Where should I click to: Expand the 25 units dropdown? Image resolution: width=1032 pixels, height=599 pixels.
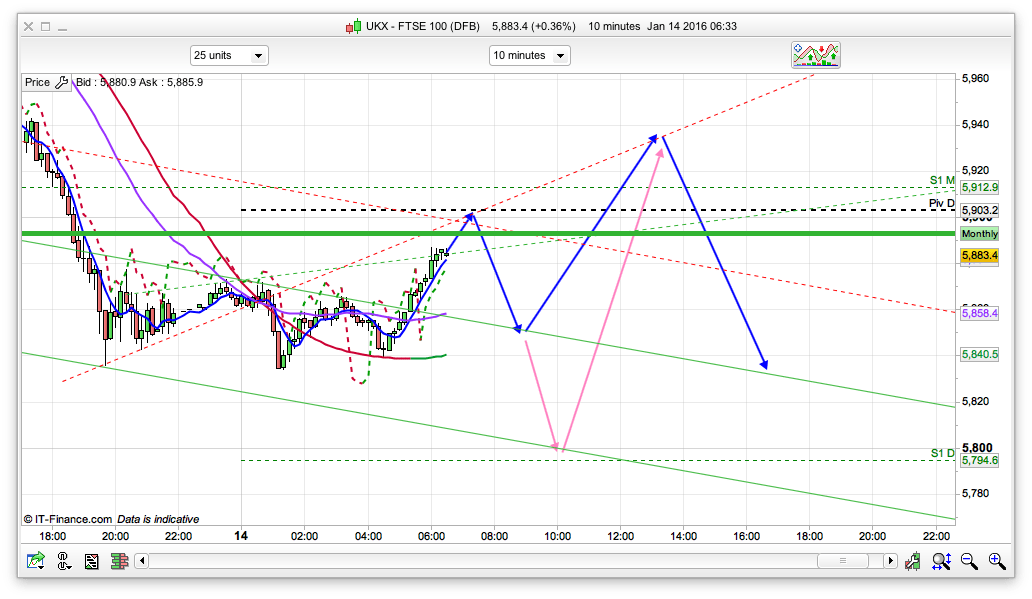coord(229,55)
